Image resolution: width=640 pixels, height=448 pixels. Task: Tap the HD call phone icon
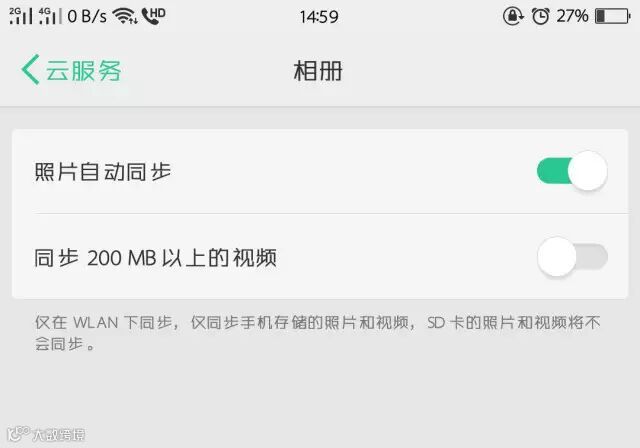pos(153,16)
